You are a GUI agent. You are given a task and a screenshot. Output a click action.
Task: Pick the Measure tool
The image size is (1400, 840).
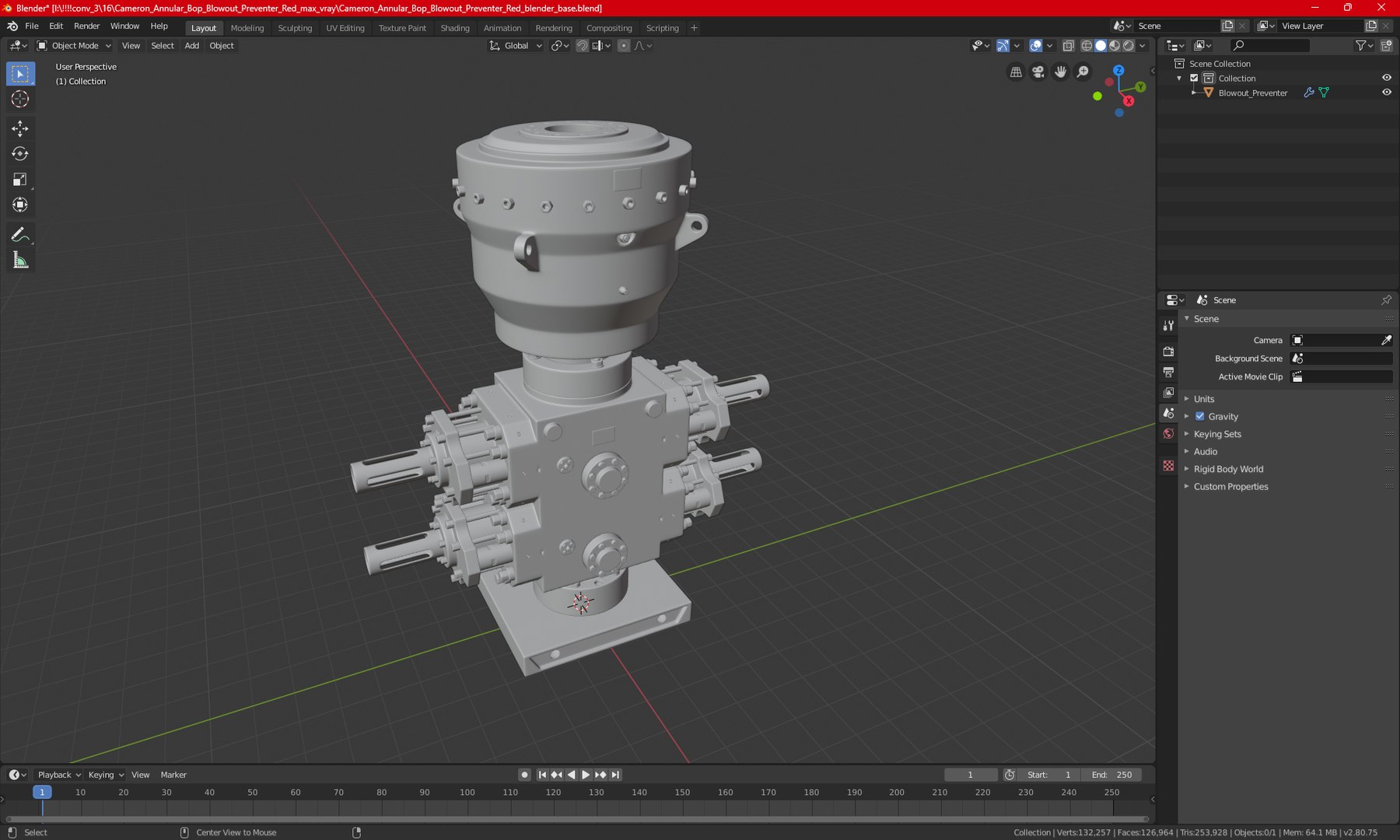click(20, 261)
